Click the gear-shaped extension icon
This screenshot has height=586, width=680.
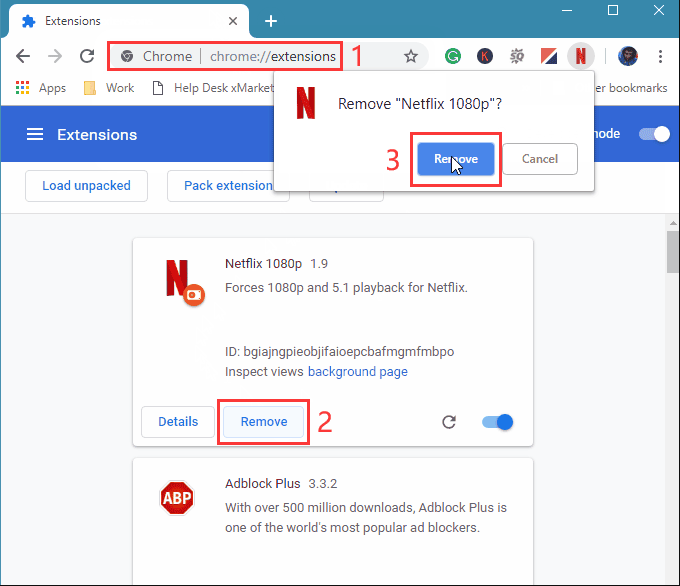517,56
